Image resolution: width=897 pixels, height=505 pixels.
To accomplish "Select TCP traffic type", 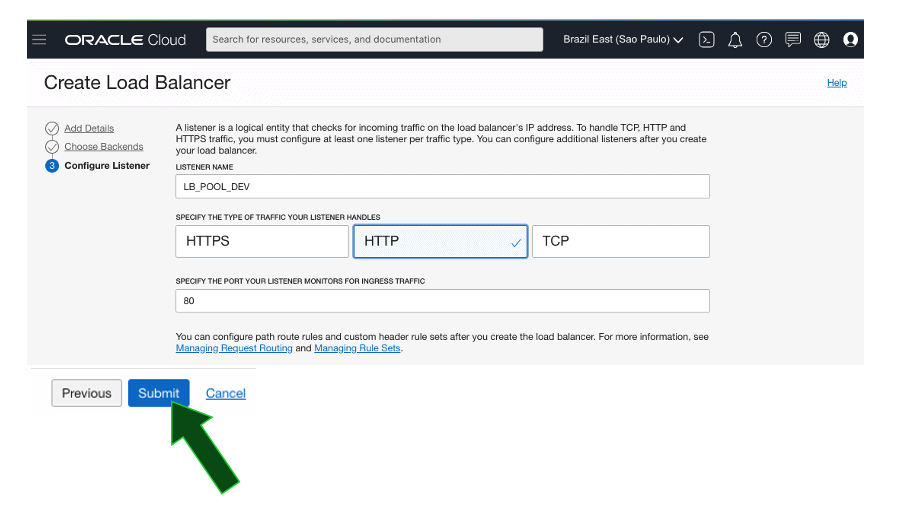I will tap(620, 241).
